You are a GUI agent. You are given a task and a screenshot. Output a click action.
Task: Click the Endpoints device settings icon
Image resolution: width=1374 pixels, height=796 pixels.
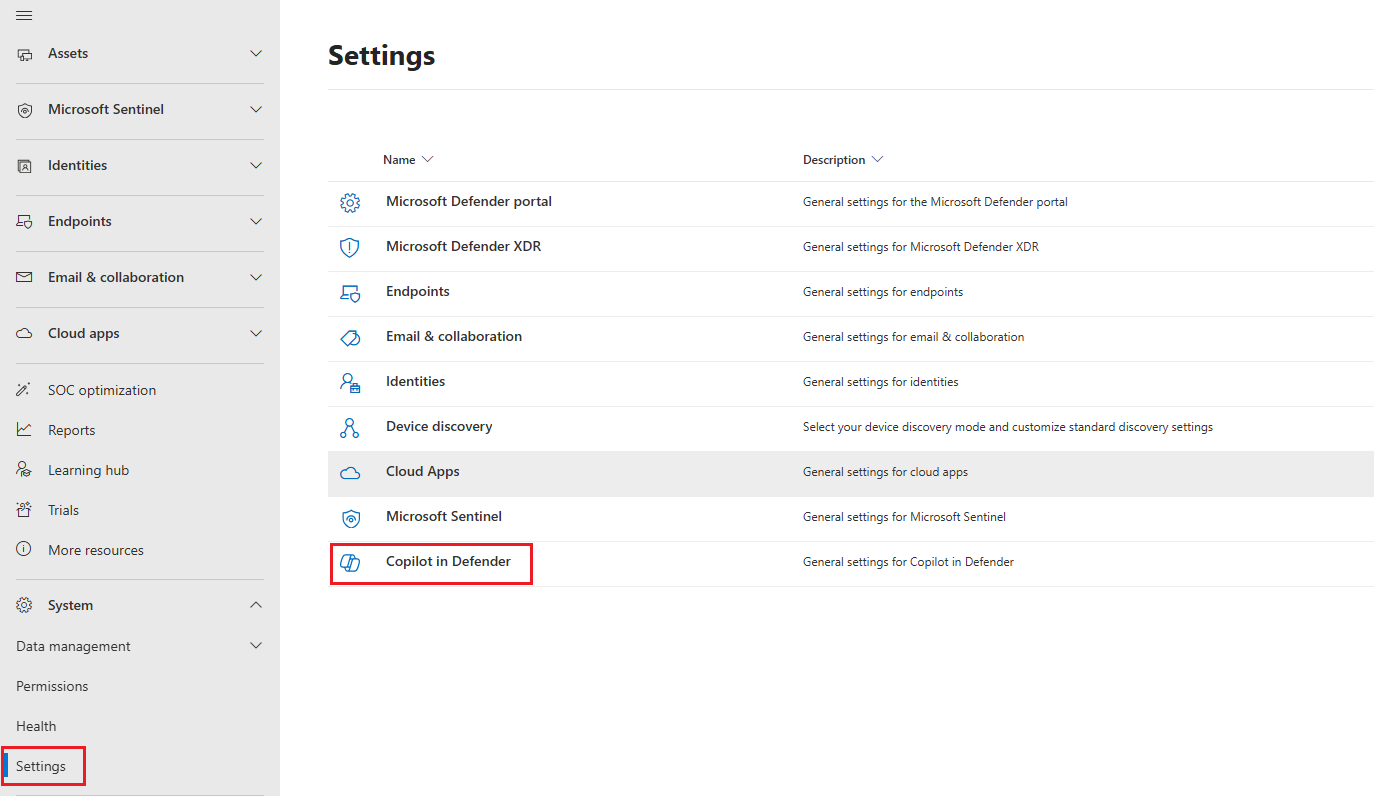click(x=350, y=292)
